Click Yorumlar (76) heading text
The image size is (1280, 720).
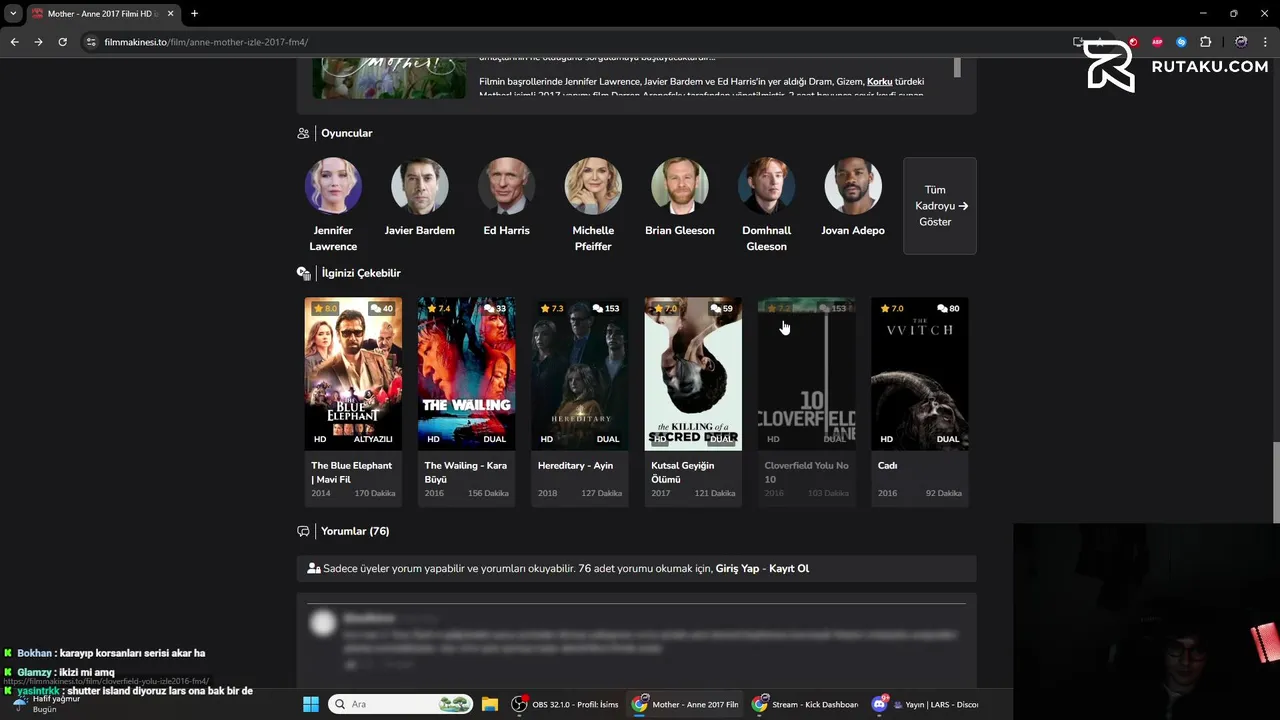coord(355,531)
